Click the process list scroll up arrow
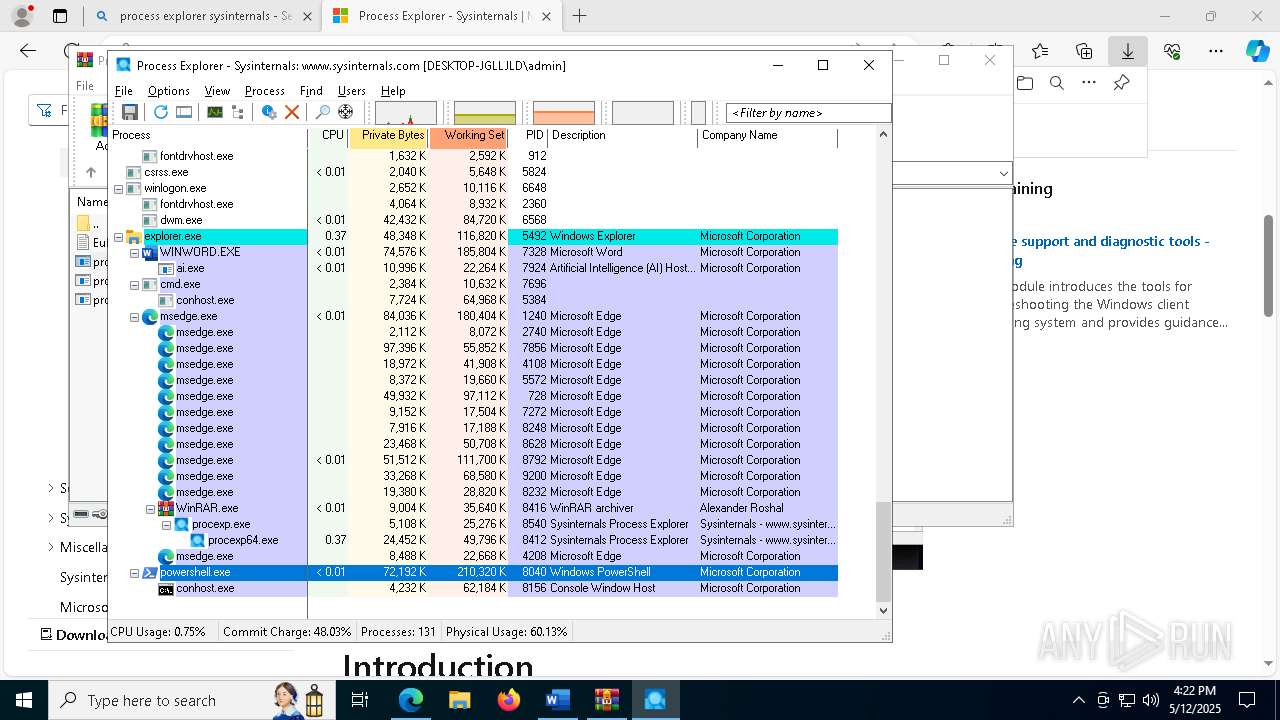 [x=883, y=135]
